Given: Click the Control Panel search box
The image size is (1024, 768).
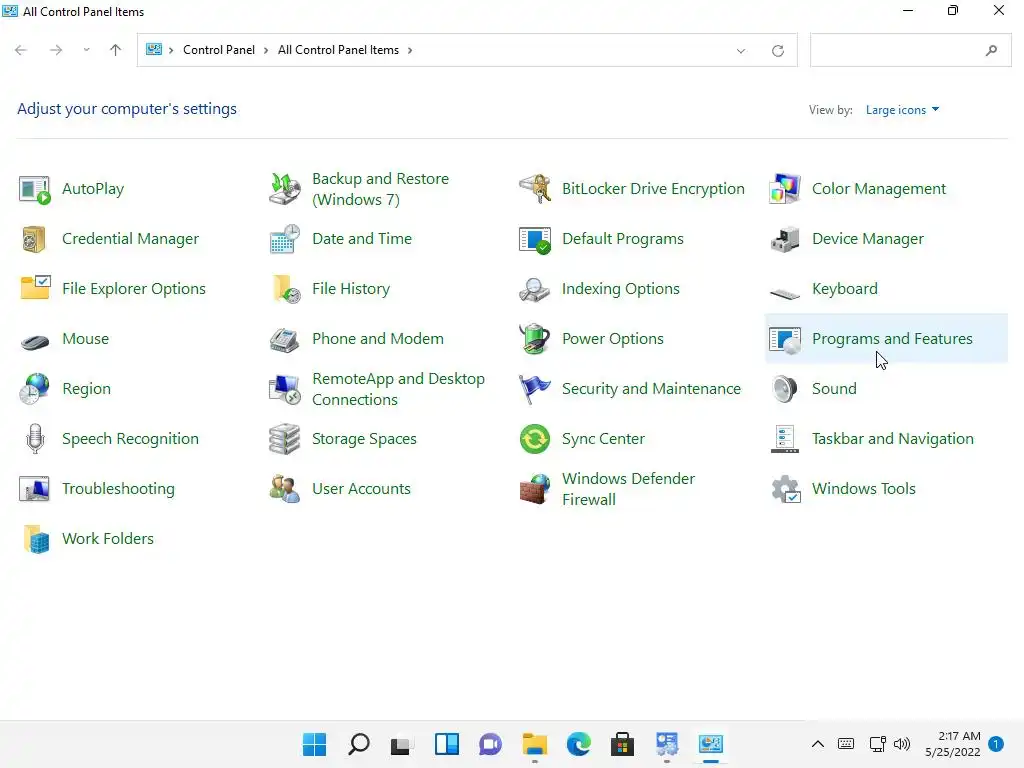Looking at the screenshot, I should [910, 50].
